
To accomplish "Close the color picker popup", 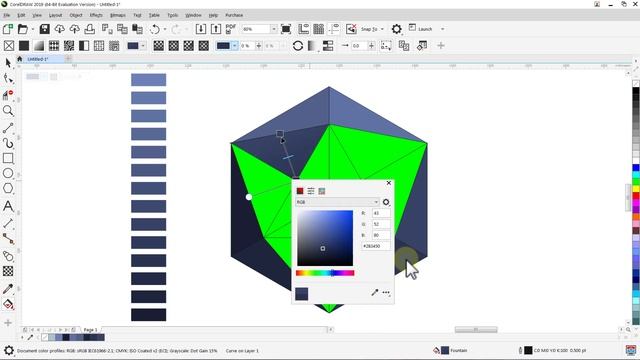I will click(389, 183).
